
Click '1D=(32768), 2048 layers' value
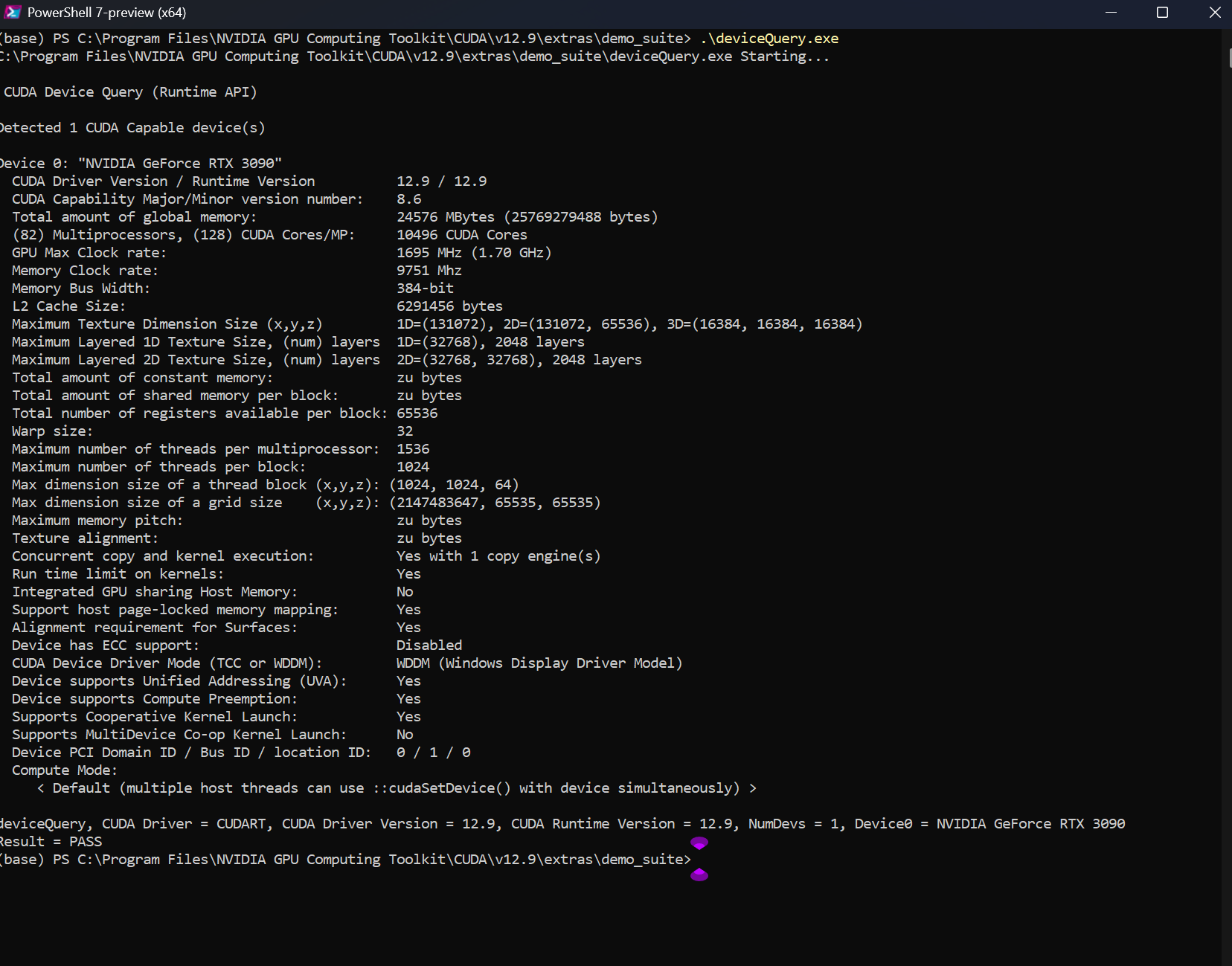point(490,342)
